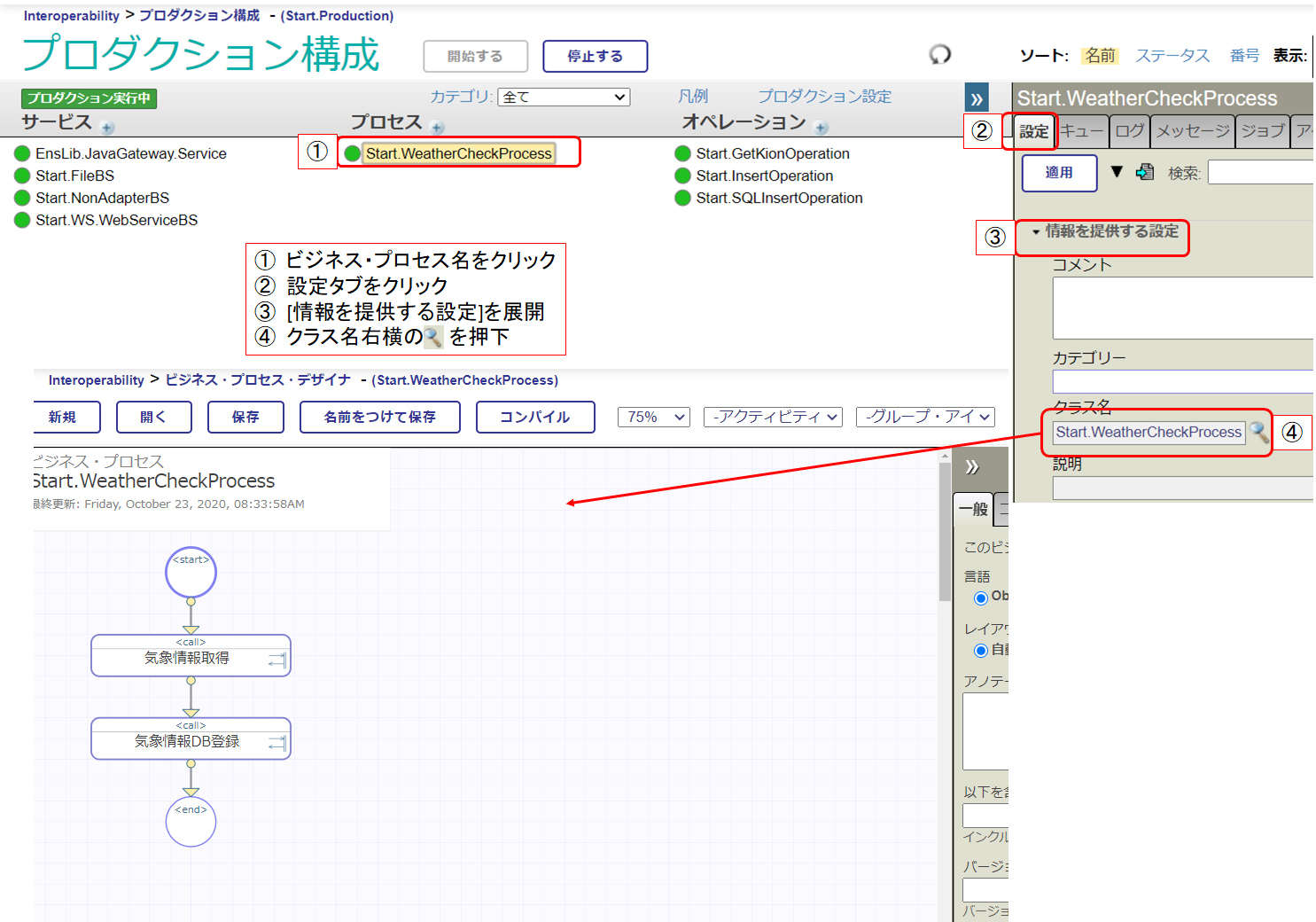Expand the 情報を提供する設定 section

coord(1104,231)
